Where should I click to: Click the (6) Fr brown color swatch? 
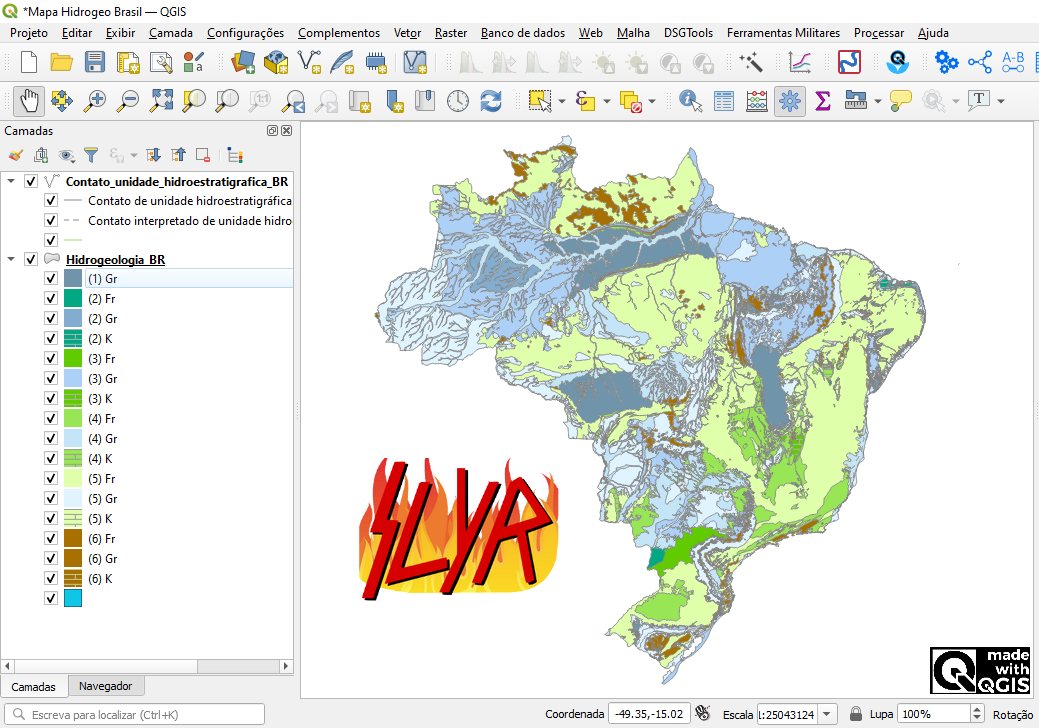click(73, 538)
